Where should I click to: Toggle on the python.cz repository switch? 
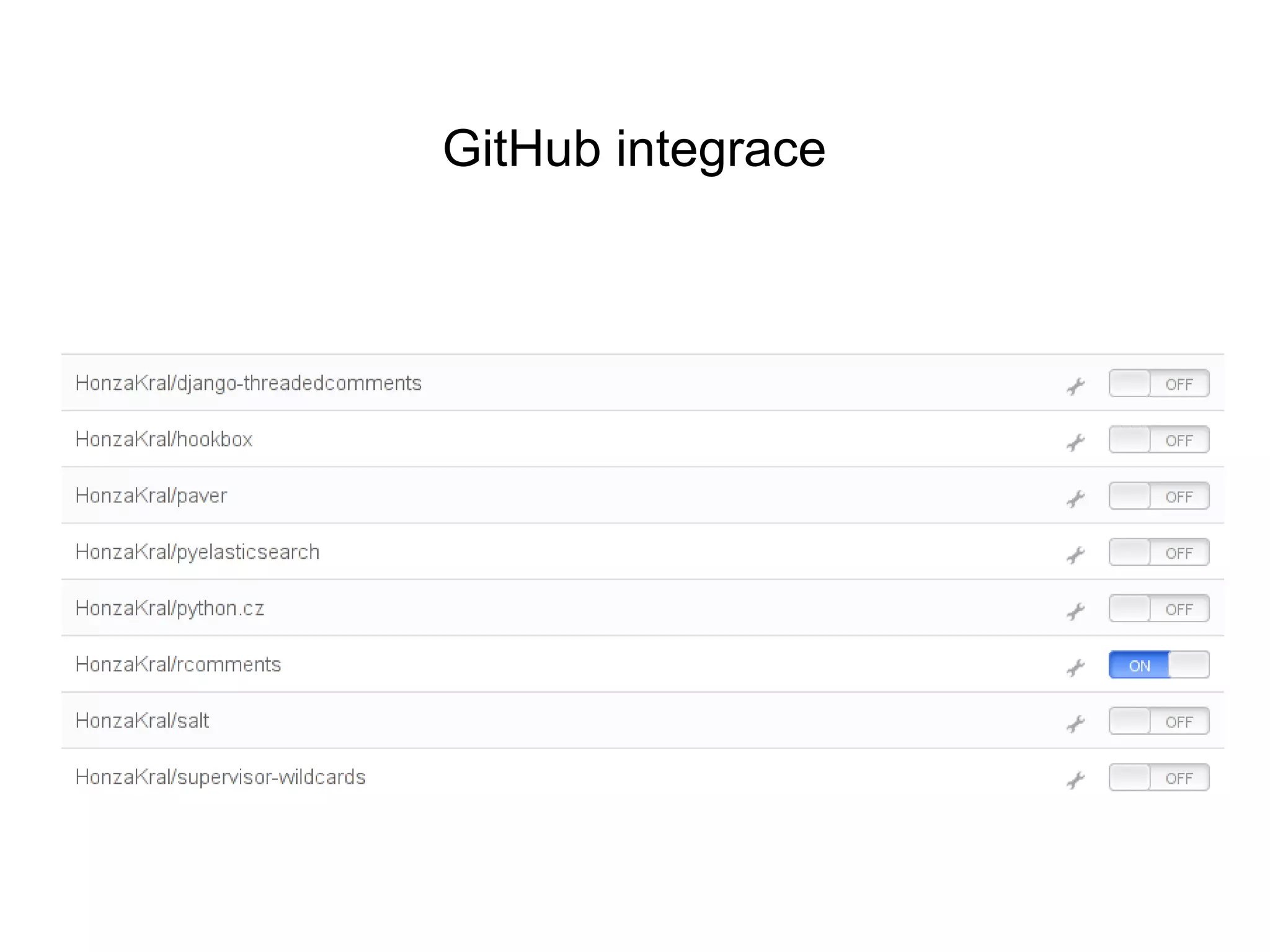coord(1158,608)
